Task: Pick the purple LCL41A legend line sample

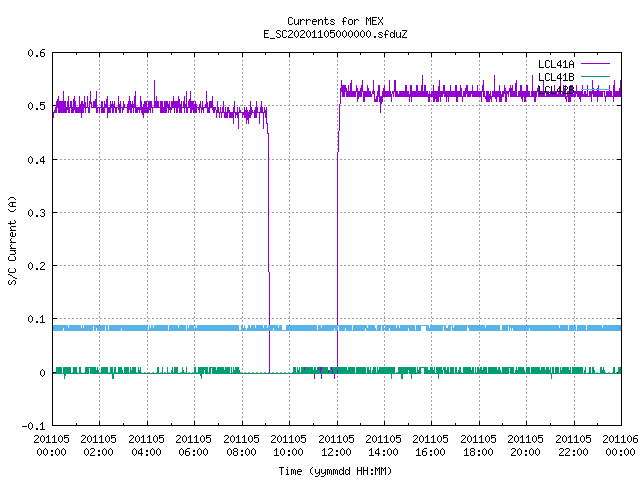Action: click(595, 64)
